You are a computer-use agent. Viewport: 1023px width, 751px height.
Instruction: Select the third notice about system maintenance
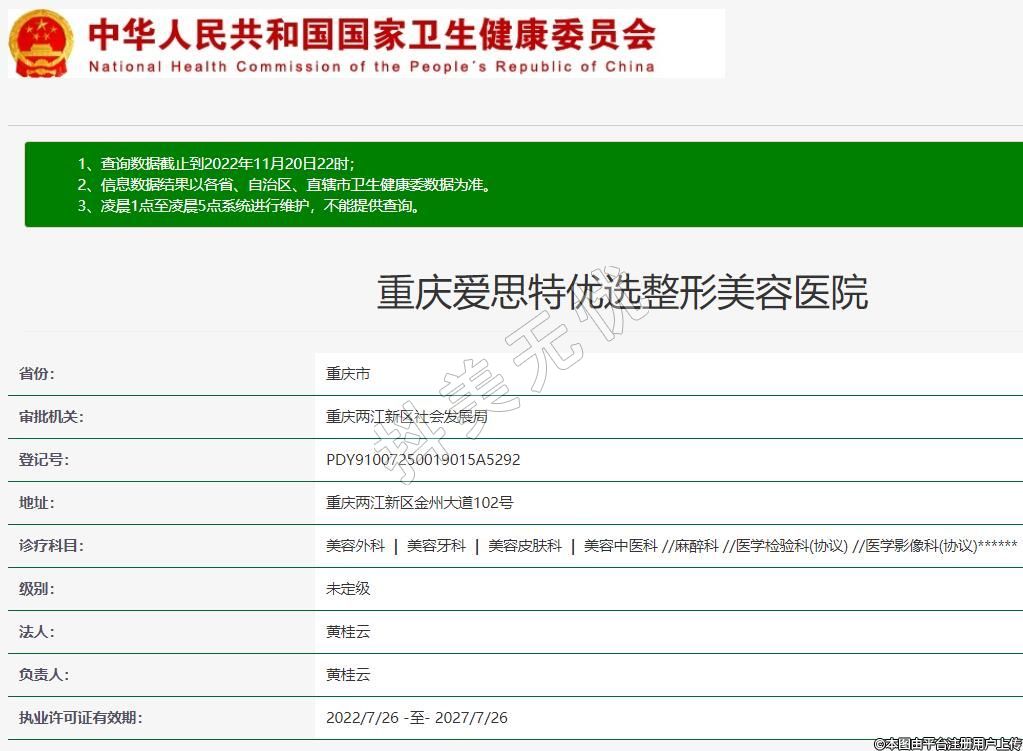tap(248, 206)
